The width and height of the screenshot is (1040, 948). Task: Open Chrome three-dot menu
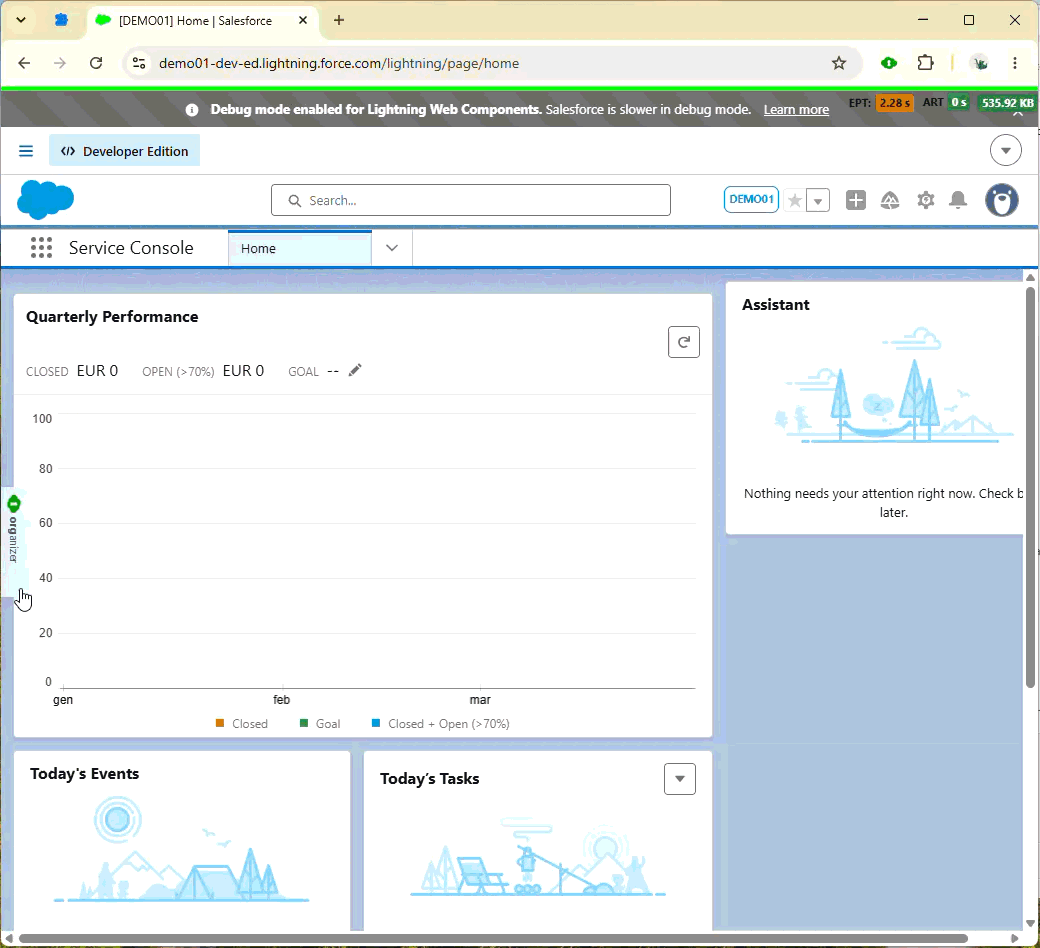1015,63
